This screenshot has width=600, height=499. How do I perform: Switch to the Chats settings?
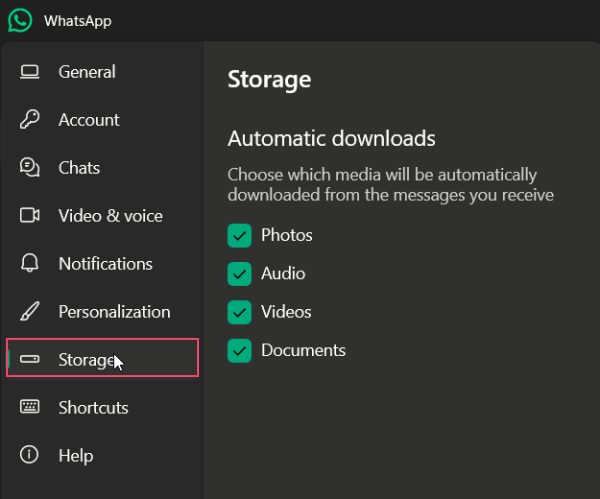click(103, 167)
